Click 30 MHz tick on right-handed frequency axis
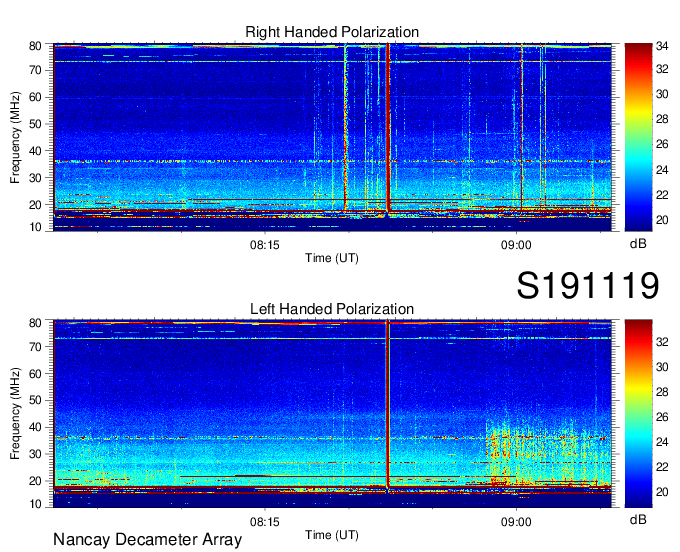Screen dimensions: 680x552 35,177
